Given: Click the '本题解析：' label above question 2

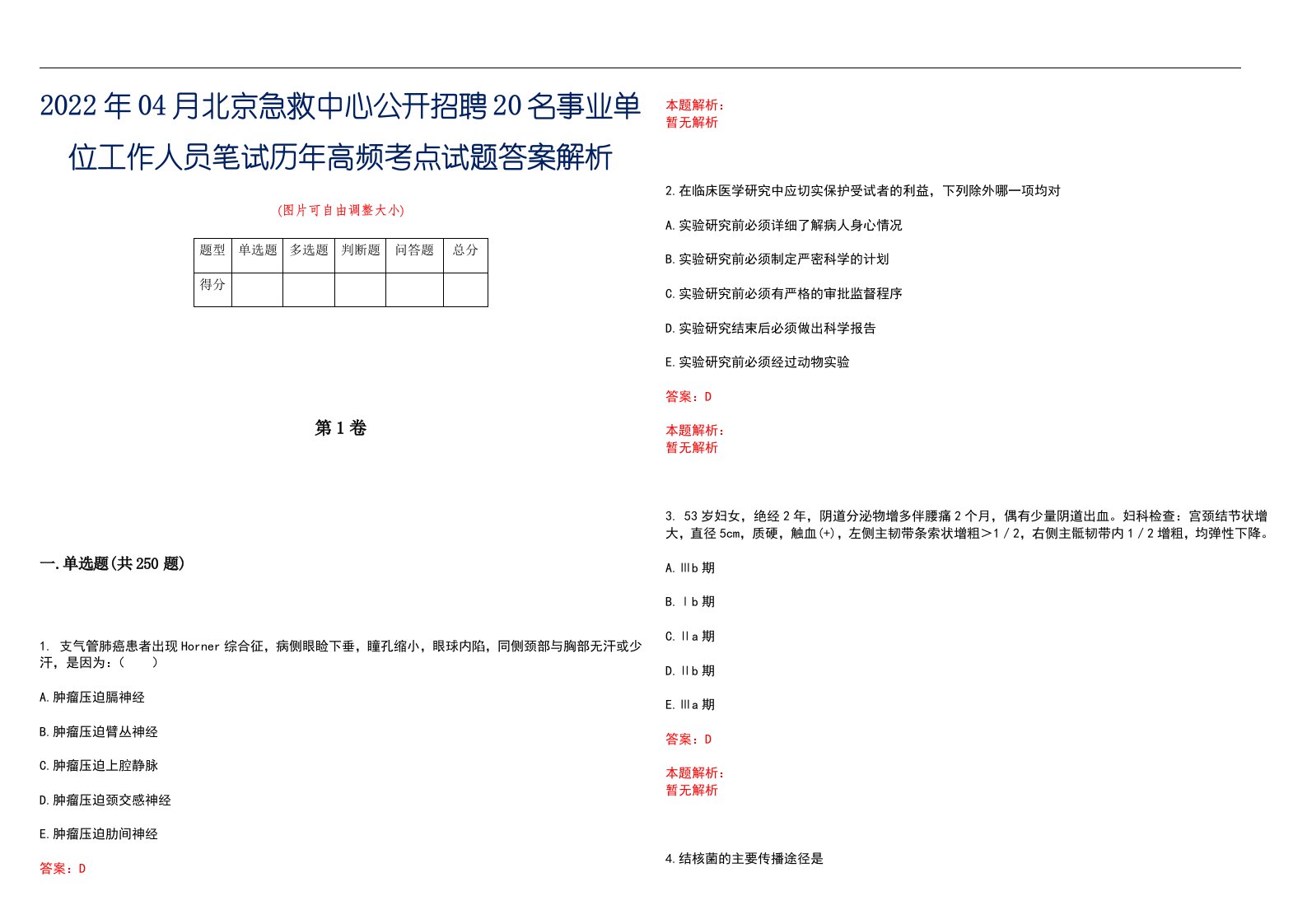Looking at the screenshot, I should tap(695, 105).
